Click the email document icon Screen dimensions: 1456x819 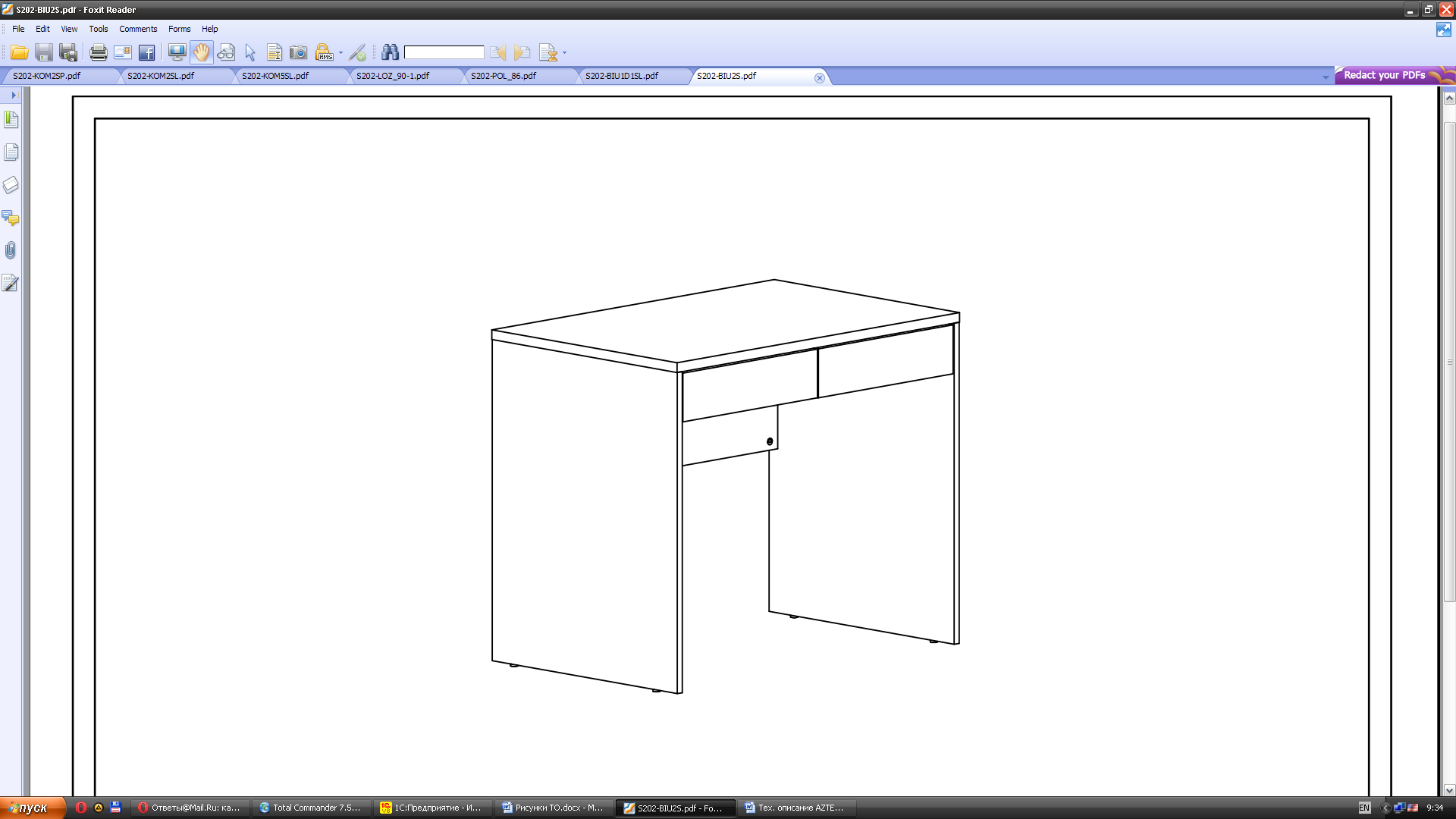click(123, 52)
